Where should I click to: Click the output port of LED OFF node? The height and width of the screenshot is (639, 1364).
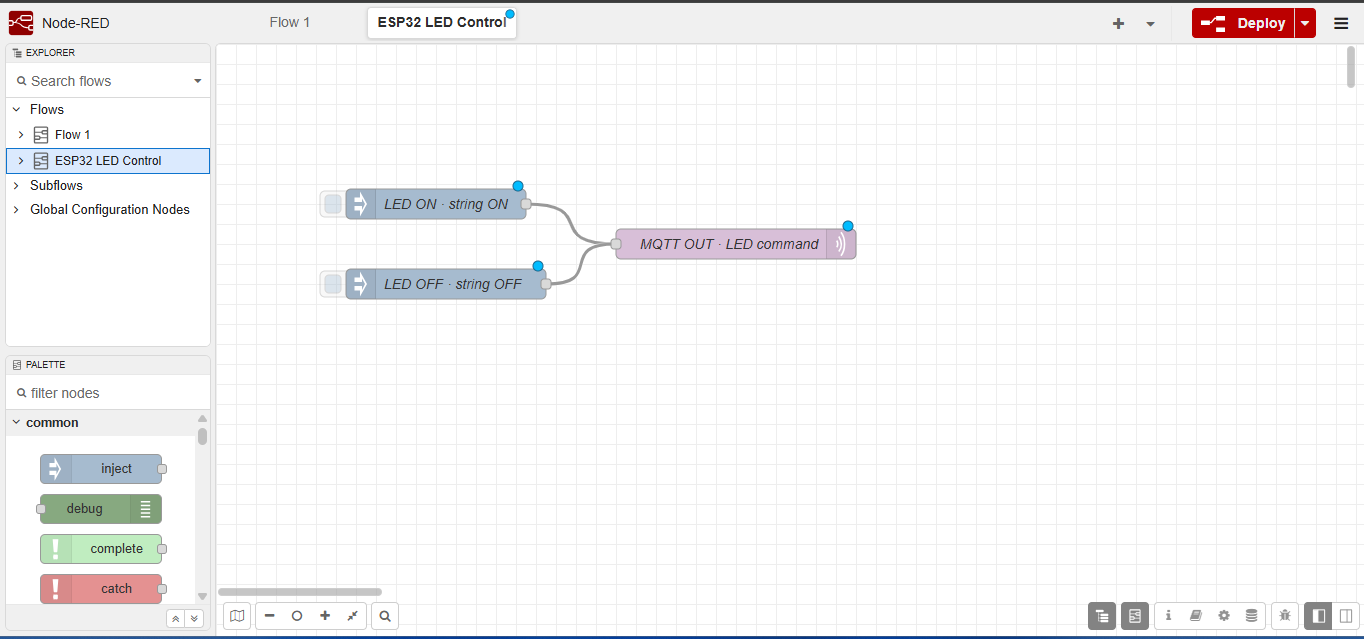click(x=546, y=284)
